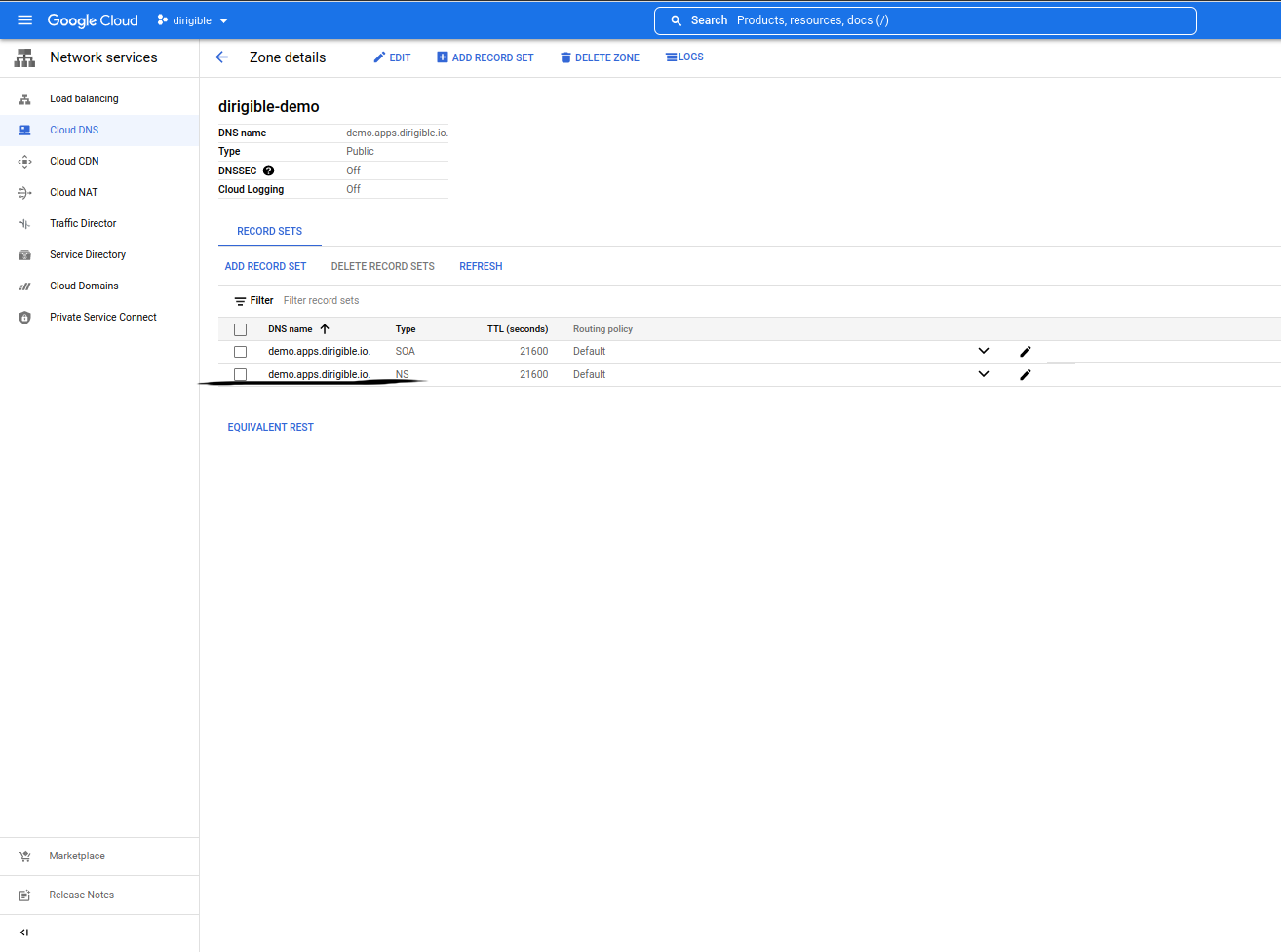Image resolution: width=1281 pixels, height=952 pixels.
Task: Toggle the select-all checkbox in table header
Action: pos(240,329)
